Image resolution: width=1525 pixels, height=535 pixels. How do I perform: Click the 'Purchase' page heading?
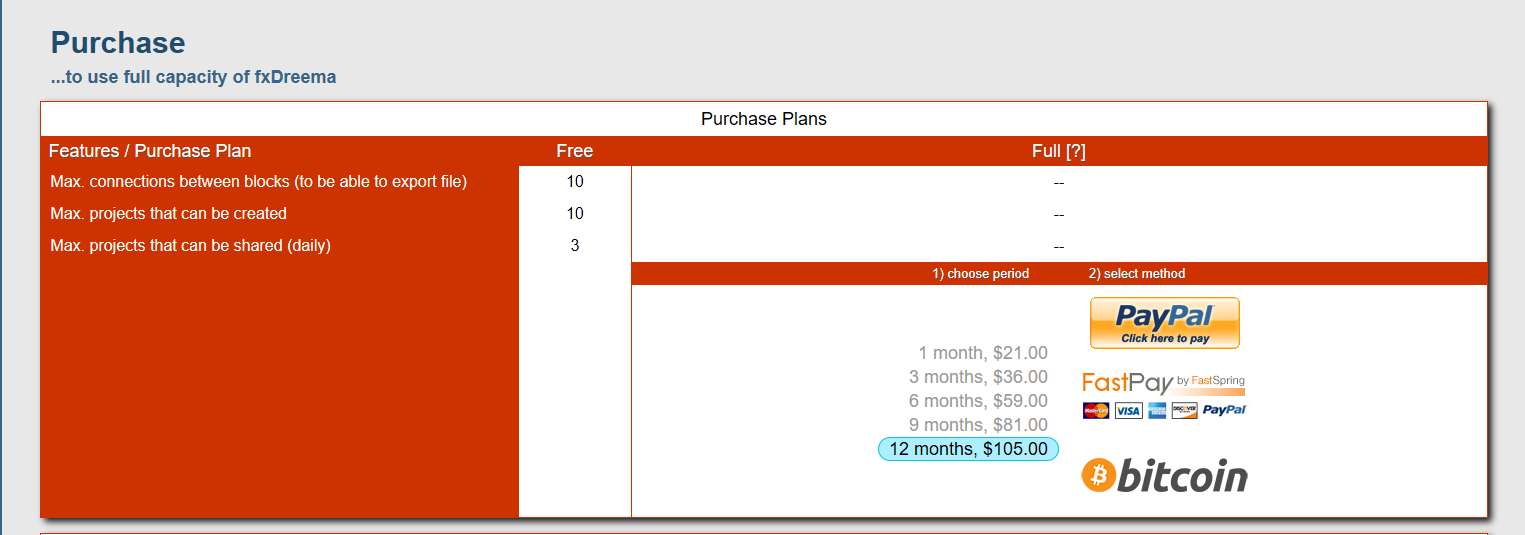[x=118, y=43]
